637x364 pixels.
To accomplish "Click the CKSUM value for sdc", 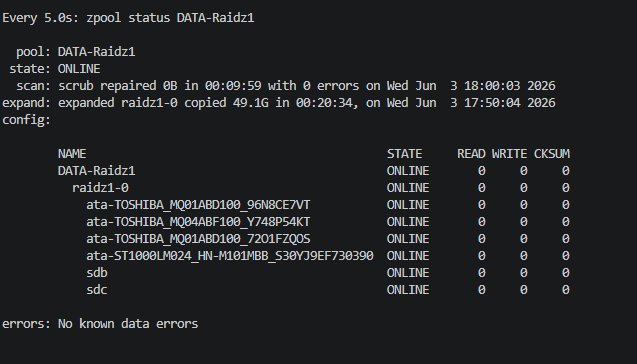I will click(566, 290).
